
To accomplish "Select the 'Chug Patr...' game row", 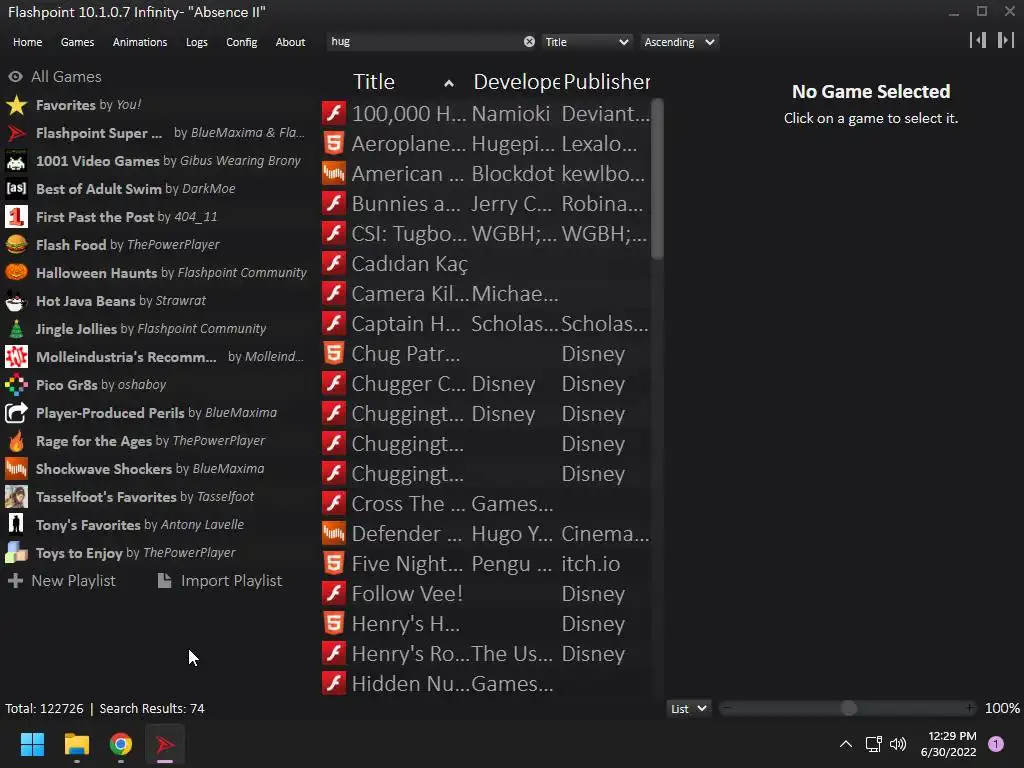I will pos(486,353).
